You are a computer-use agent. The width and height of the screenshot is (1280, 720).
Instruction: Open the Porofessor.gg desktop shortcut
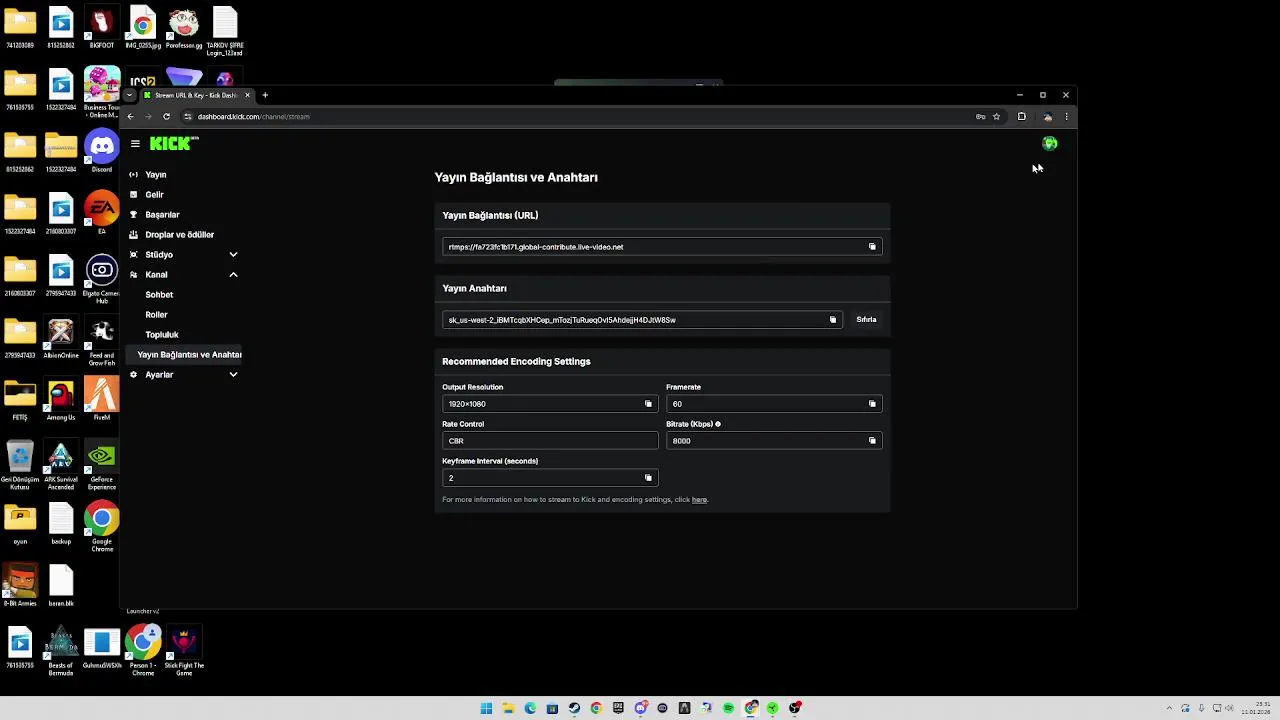coord(184,28)
